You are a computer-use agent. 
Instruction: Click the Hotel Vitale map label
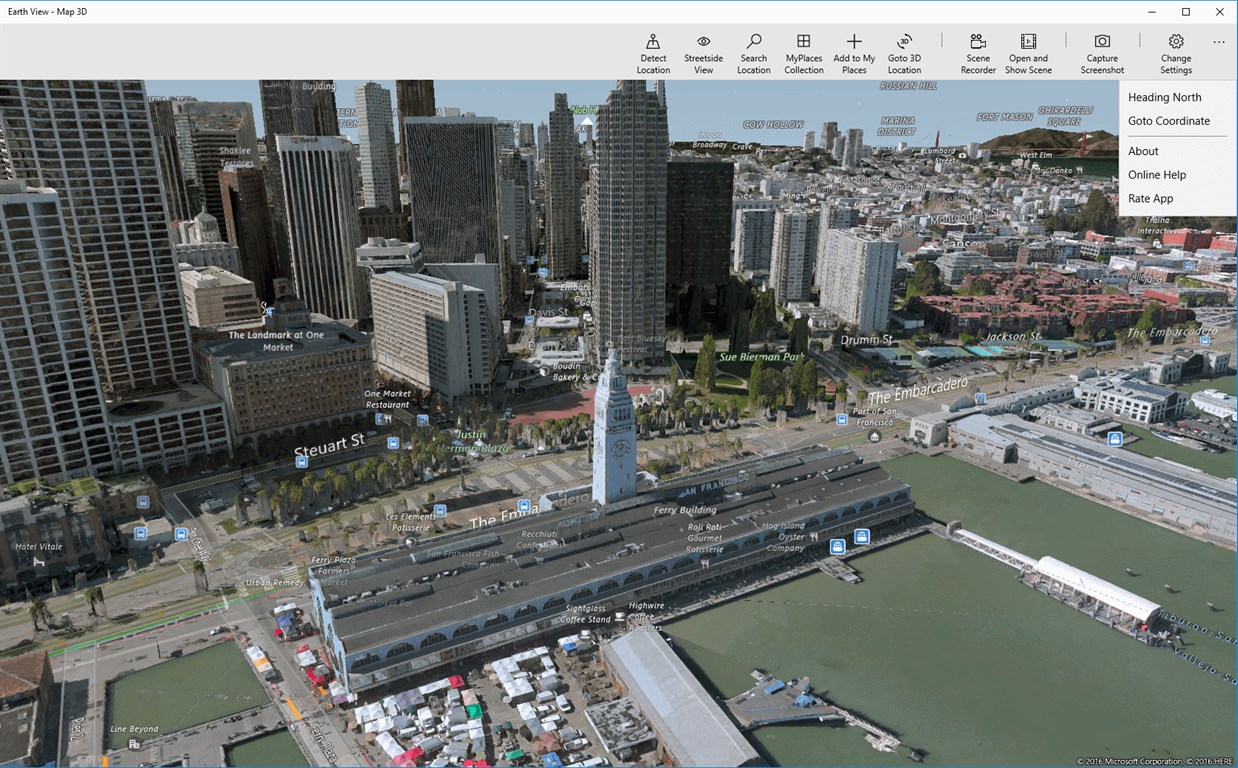[39, 547]
